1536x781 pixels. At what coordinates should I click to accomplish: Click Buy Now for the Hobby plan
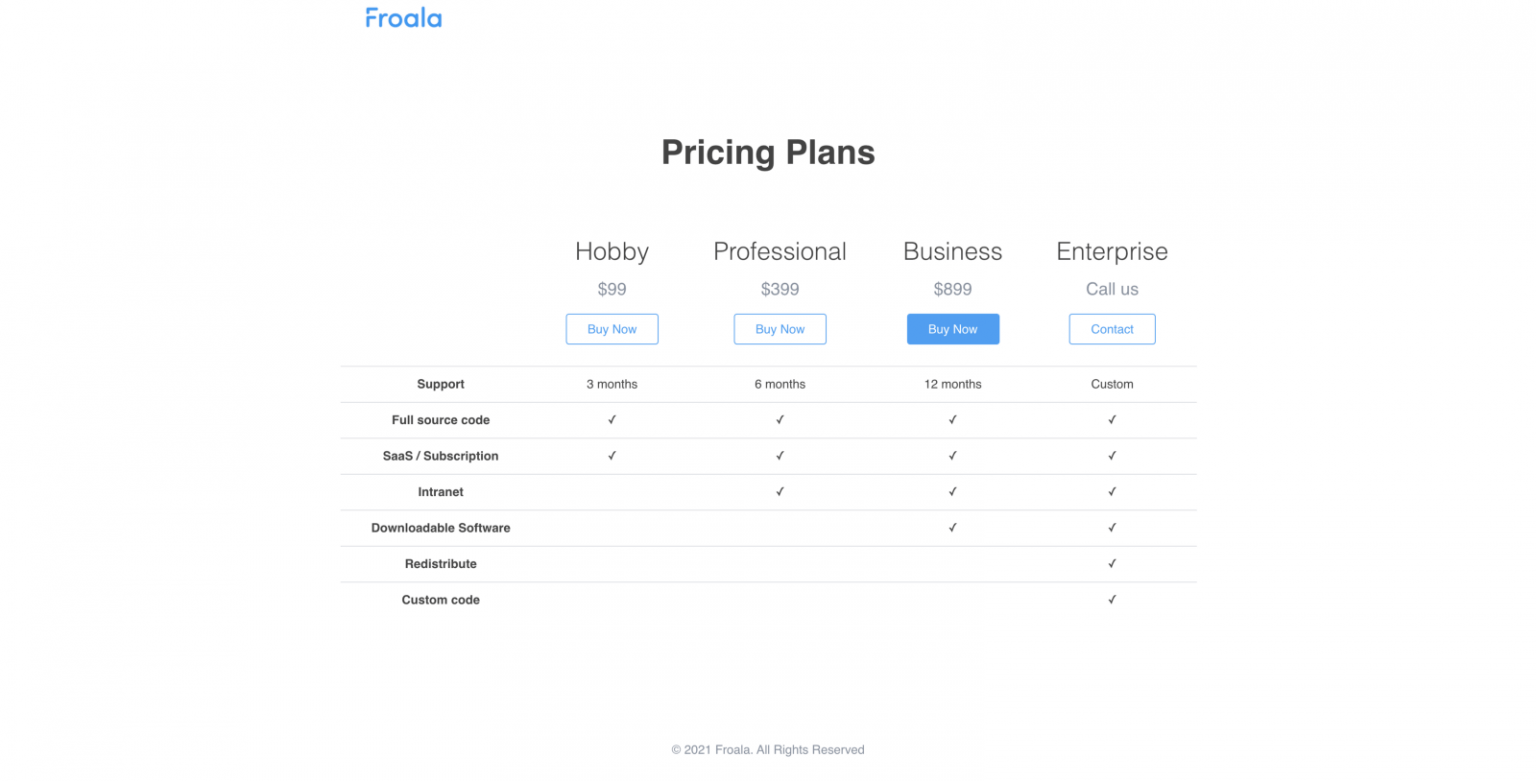[x=612, y=329]
